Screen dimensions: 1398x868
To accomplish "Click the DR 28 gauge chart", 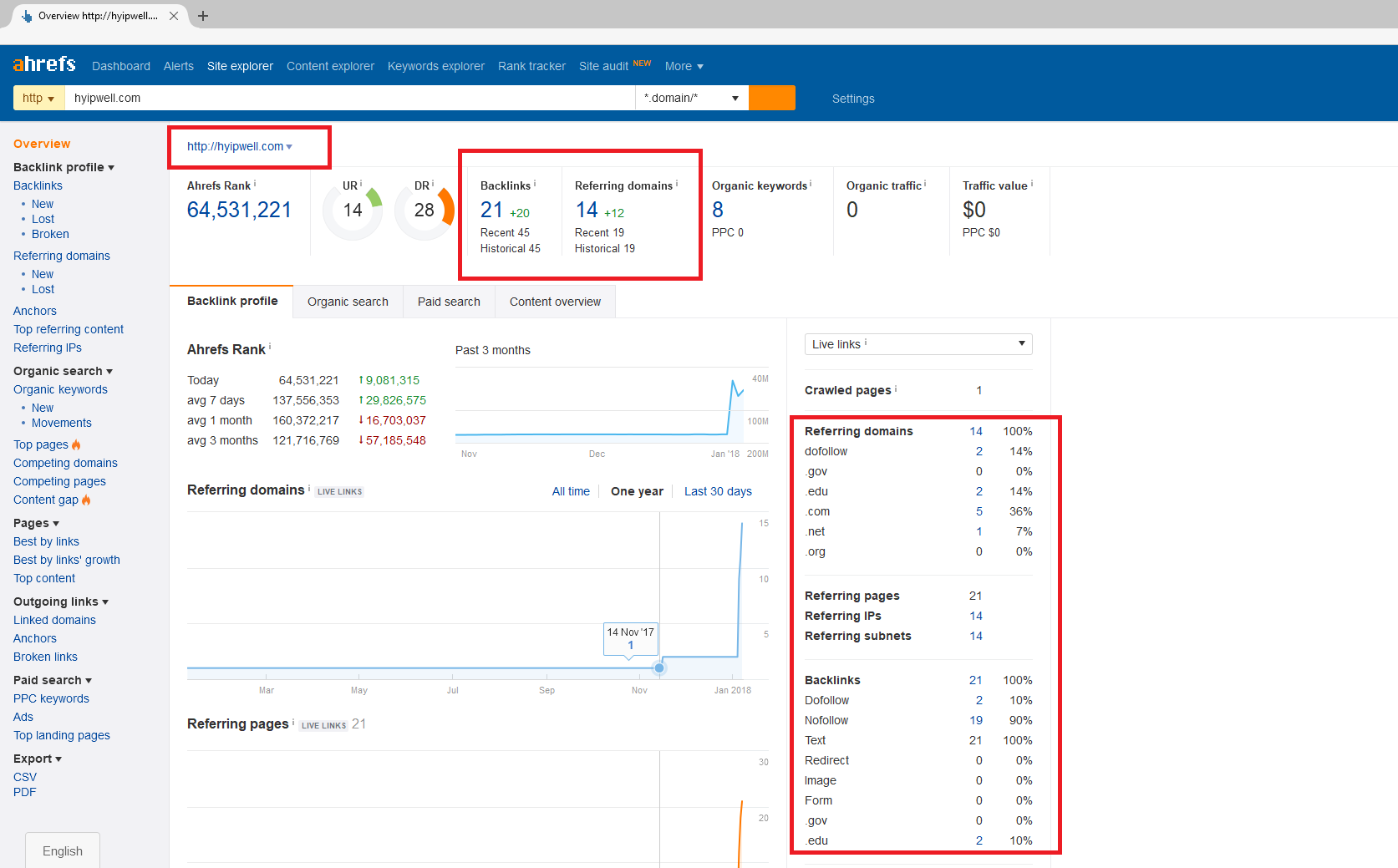I will pyautogui.click(x=424, y=211).
